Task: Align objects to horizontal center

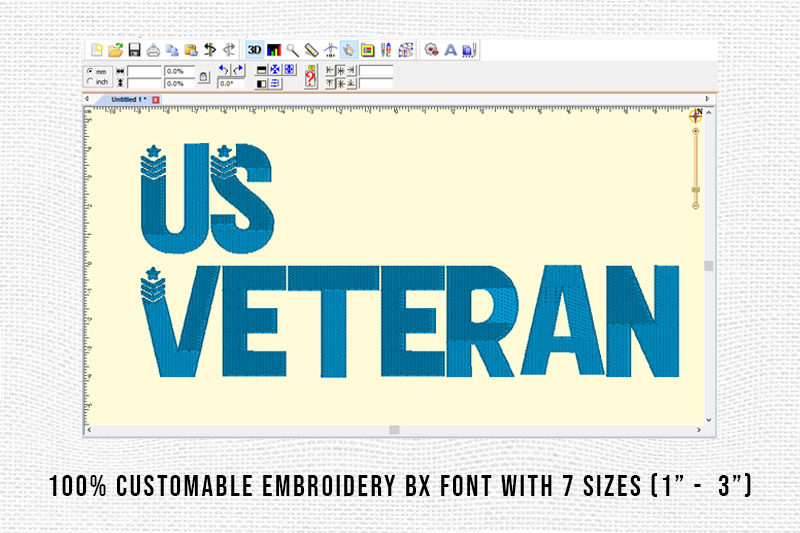Action: click(341, 70)
